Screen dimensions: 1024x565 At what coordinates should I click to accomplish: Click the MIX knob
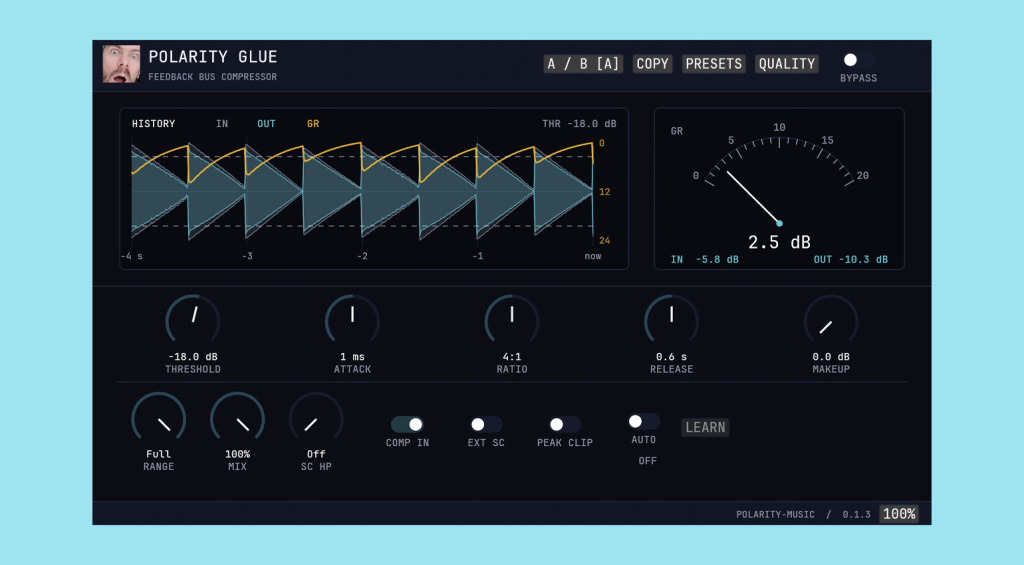(x=237, y=418)
